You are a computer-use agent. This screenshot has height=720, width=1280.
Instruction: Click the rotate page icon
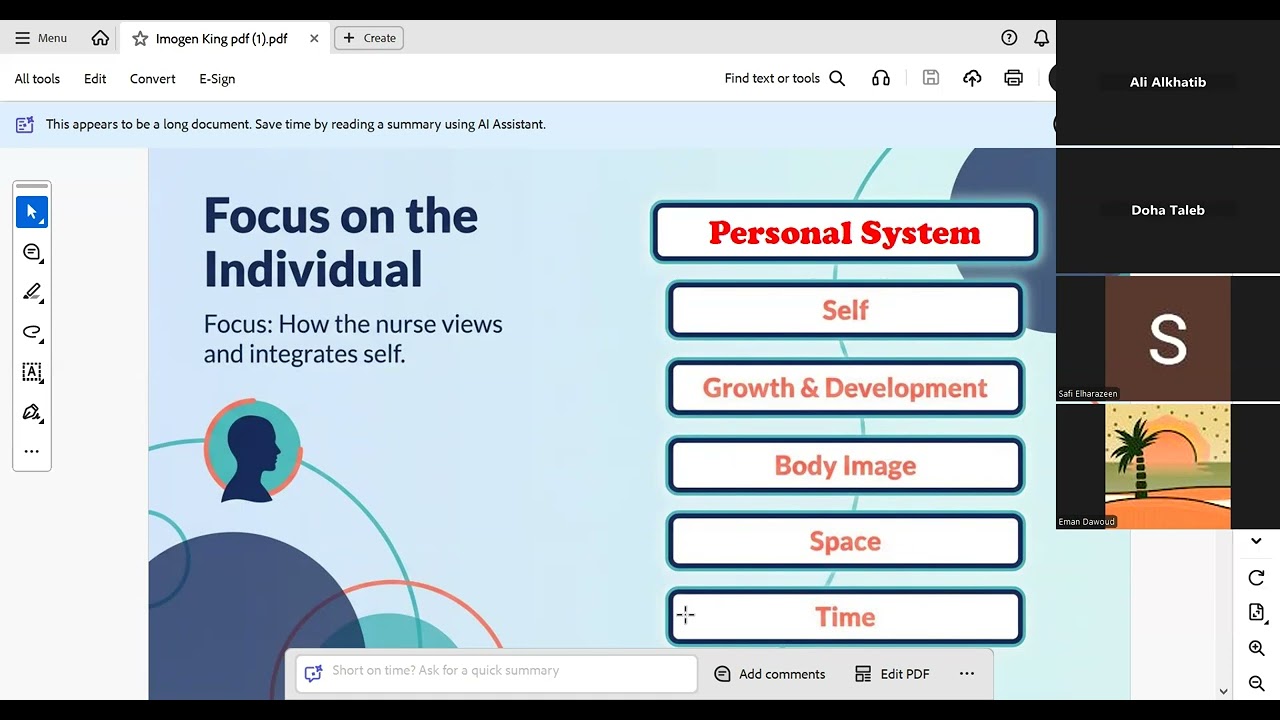[x=1257, y=578]
